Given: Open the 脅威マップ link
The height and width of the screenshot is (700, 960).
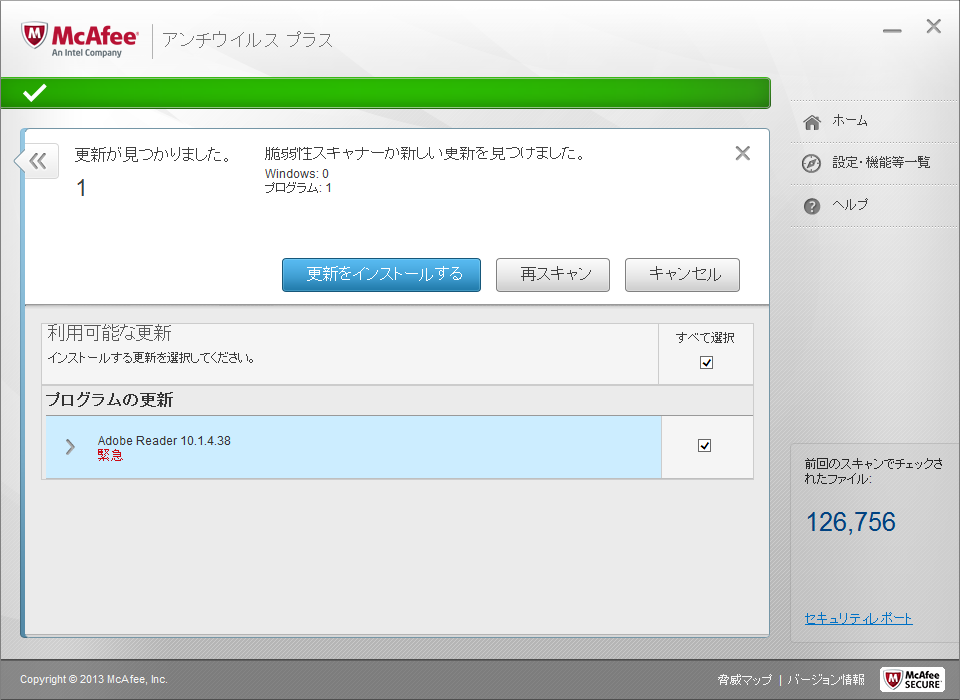Looking at the screenshot, I should [744, 679].
